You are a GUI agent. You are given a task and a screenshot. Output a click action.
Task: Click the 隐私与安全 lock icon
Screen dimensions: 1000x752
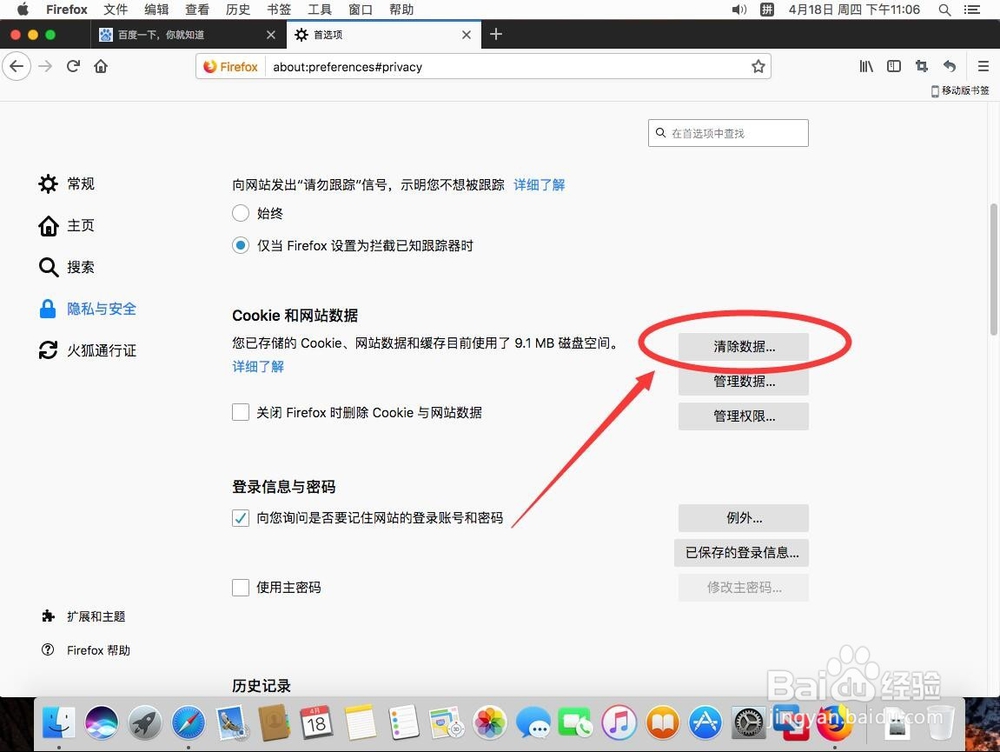(48, 309)
